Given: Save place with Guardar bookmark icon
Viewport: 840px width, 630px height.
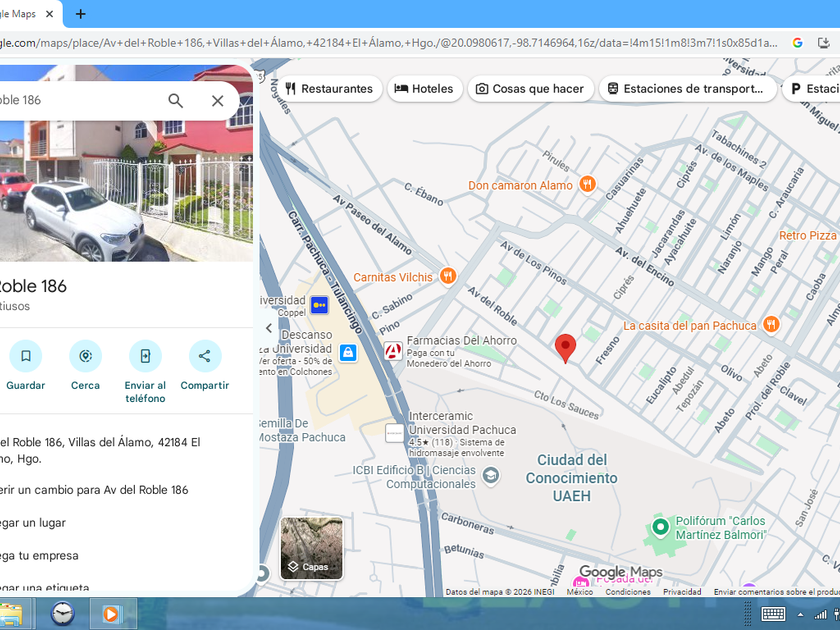Looking at the screenshot, I should (26, 356).
